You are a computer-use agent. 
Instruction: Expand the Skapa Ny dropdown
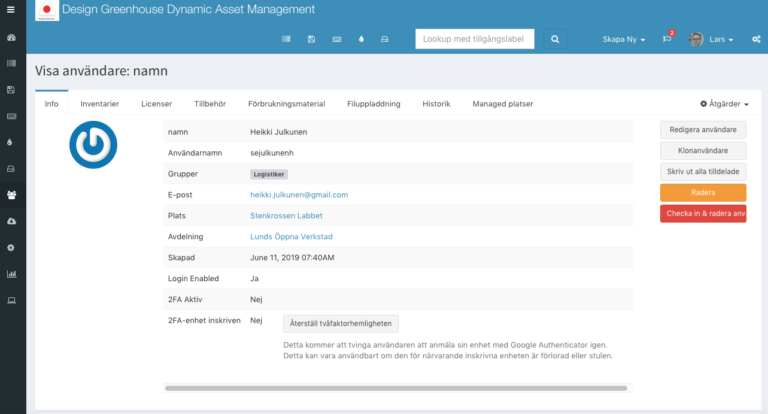623,39
